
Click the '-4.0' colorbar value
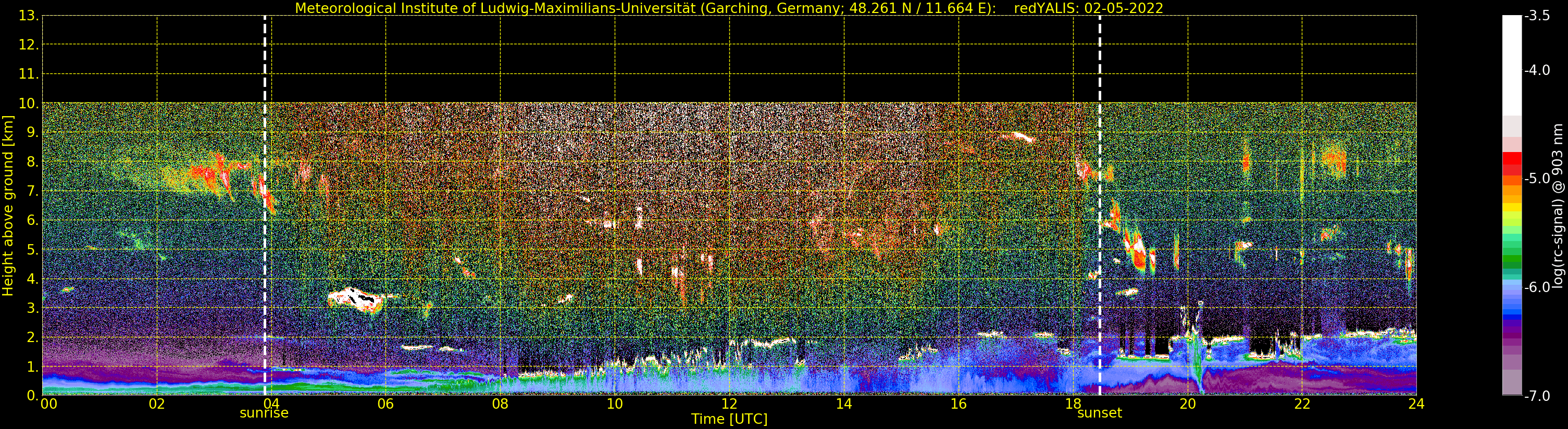[x=1537, y=70]
